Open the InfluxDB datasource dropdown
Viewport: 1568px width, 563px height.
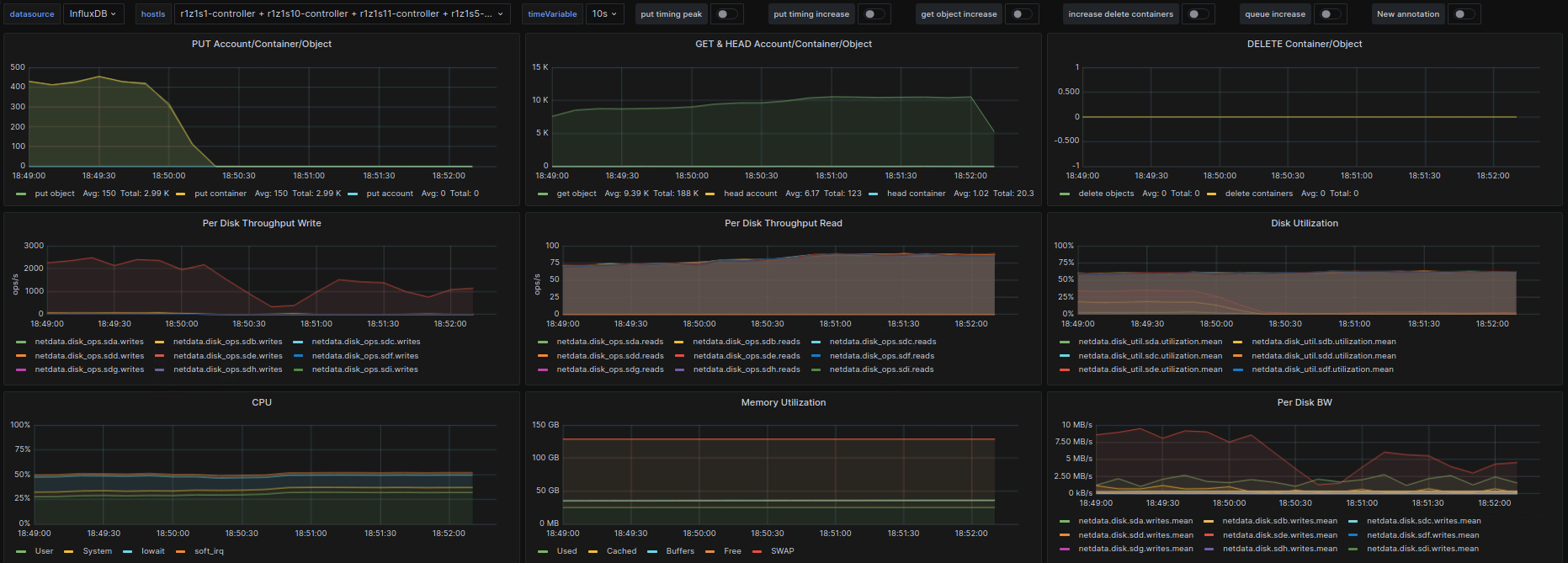[x=93, y=14]
